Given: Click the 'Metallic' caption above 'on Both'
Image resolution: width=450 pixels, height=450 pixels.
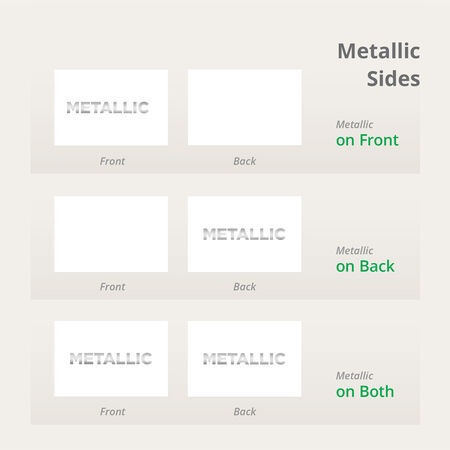Looking at the screenshot, I should 354,376.
